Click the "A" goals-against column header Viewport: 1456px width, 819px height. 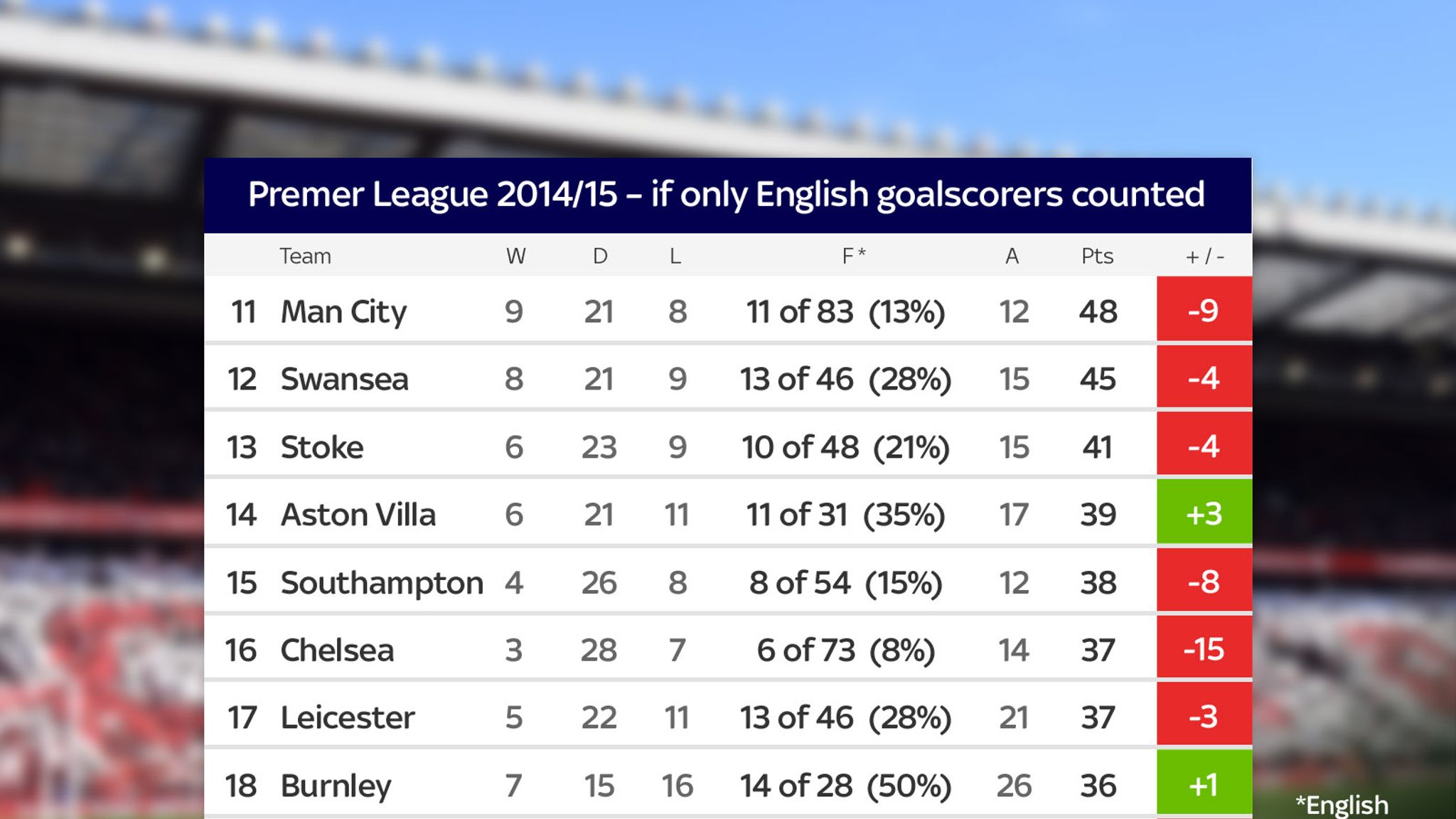[x=1012, y=256]
